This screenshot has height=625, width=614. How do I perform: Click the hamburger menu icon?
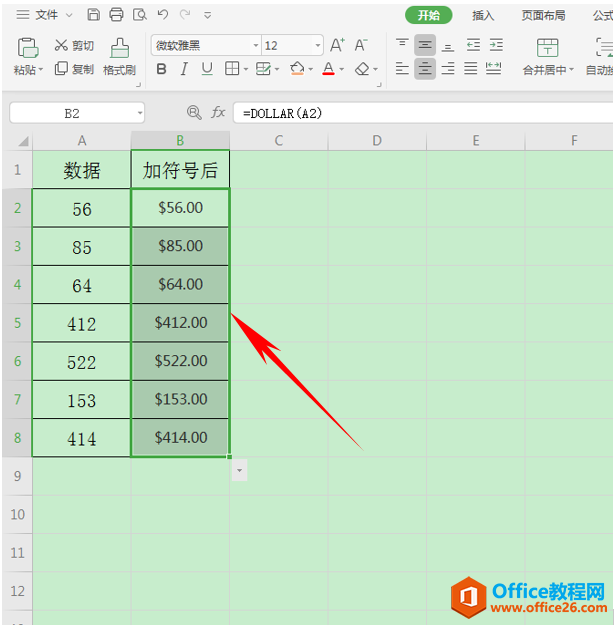(22, 15)
